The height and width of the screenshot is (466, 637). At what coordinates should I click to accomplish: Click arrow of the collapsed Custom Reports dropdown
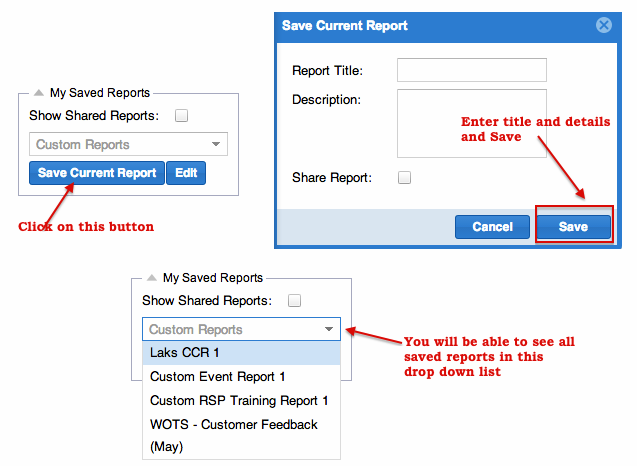(x=217, y=145)
